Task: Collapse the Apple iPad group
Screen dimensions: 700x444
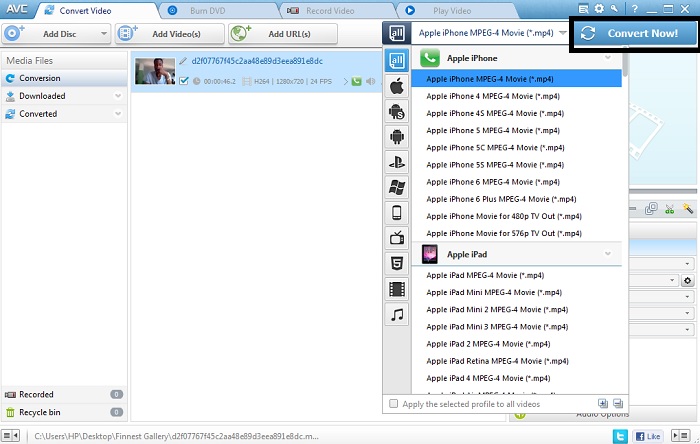Action: coord(608,253)
